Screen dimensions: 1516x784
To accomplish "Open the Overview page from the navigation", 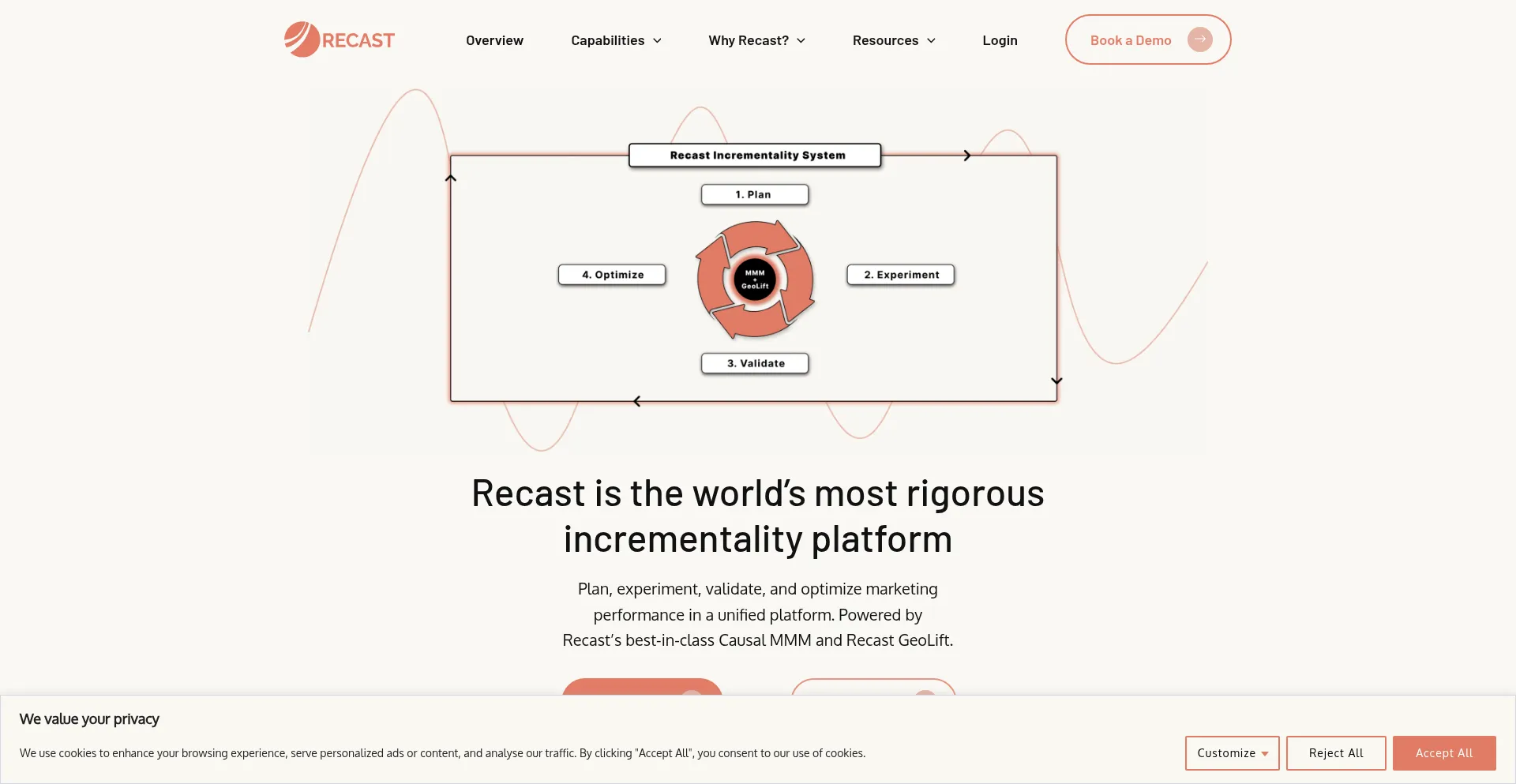I will click(x=494, y=39).
